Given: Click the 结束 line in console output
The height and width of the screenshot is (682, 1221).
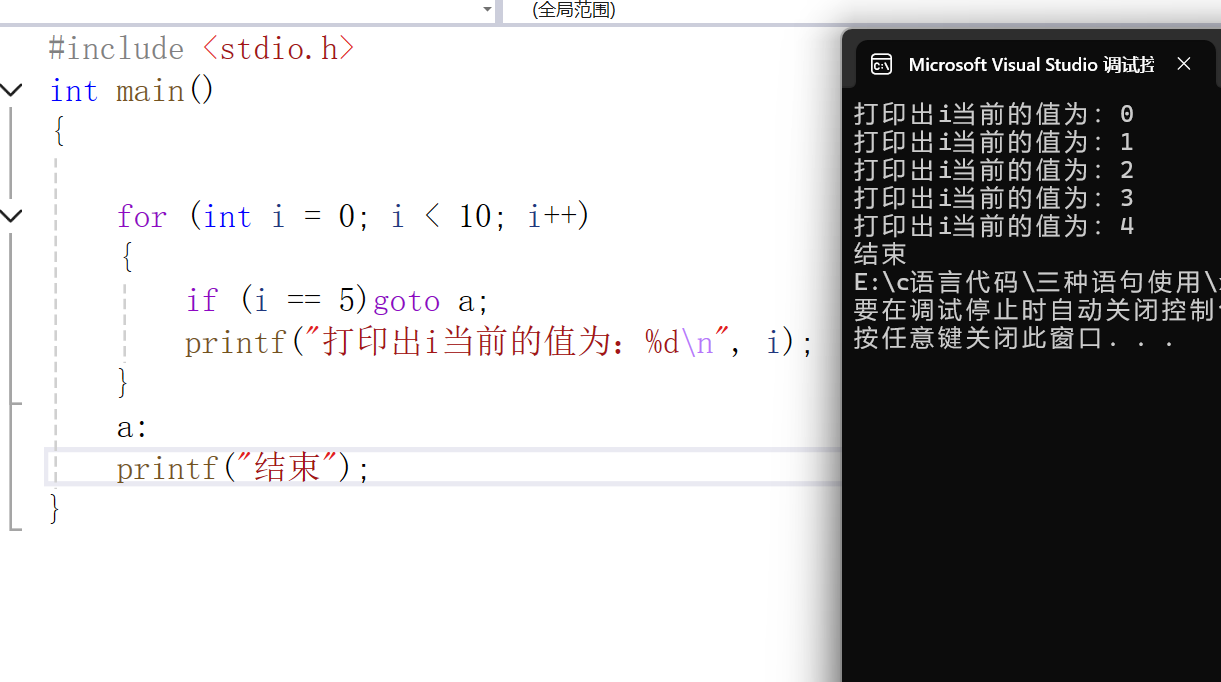Looking at the screenshot, I should click(x=880, y=254).
